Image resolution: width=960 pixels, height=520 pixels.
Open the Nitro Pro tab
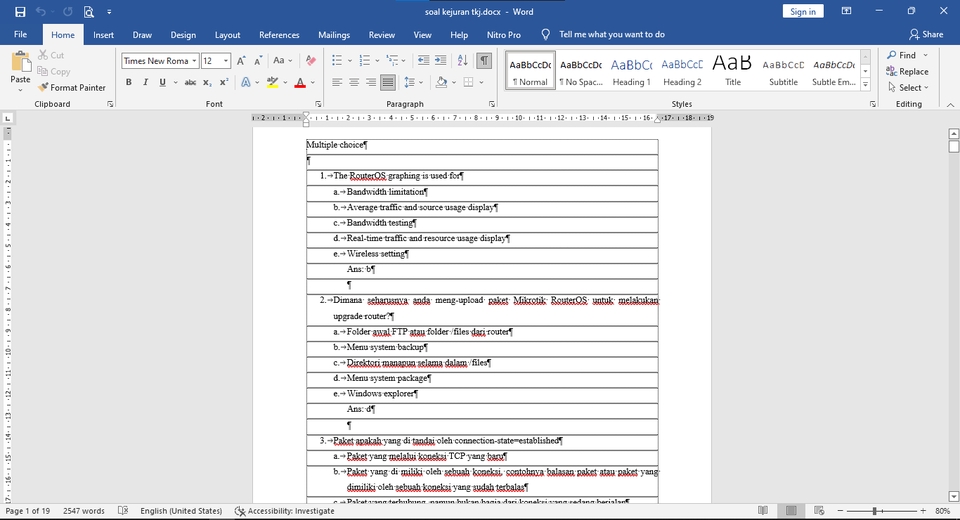[x=504, y=35]
